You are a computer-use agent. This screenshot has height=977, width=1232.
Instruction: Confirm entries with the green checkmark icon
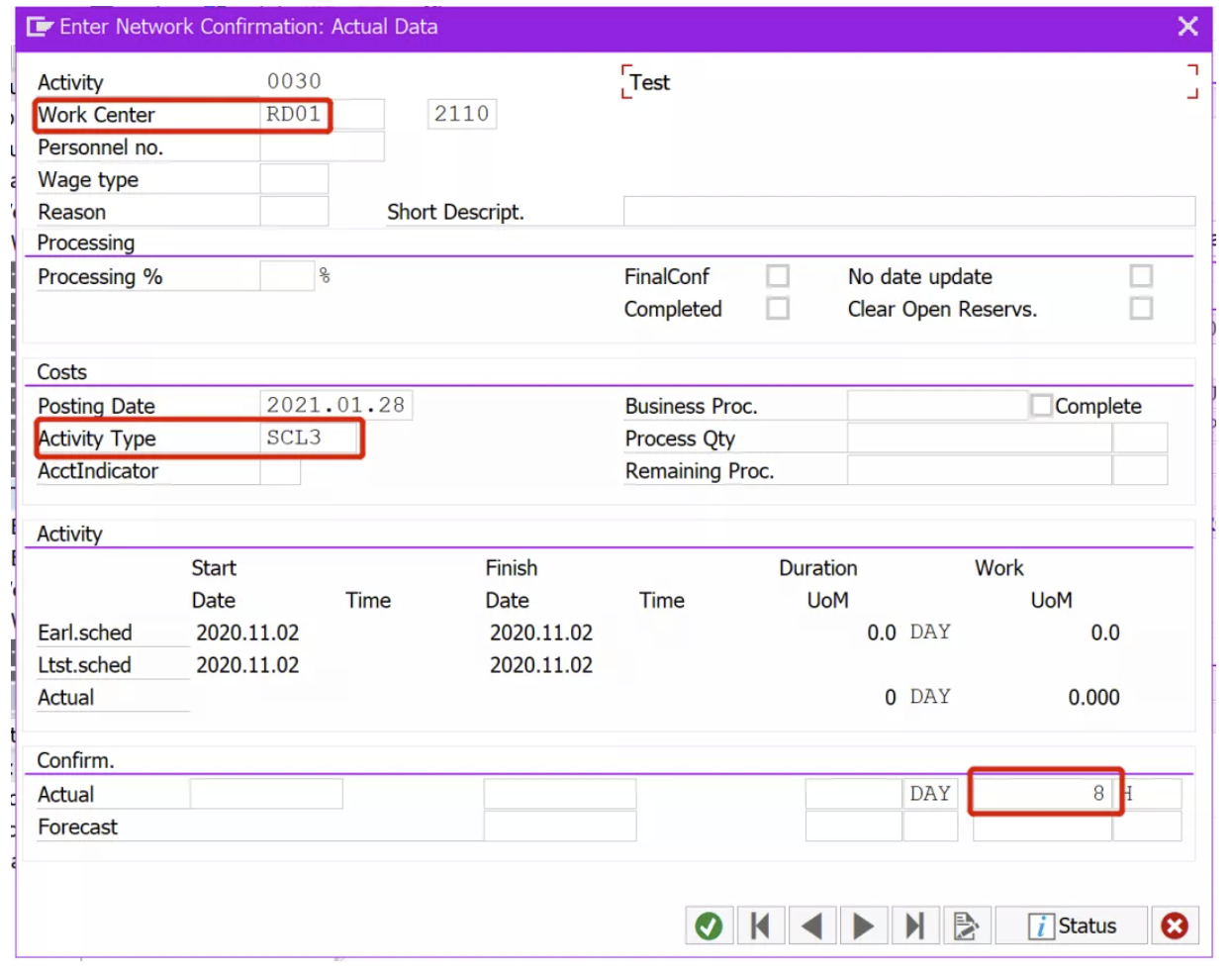[709, 926]
